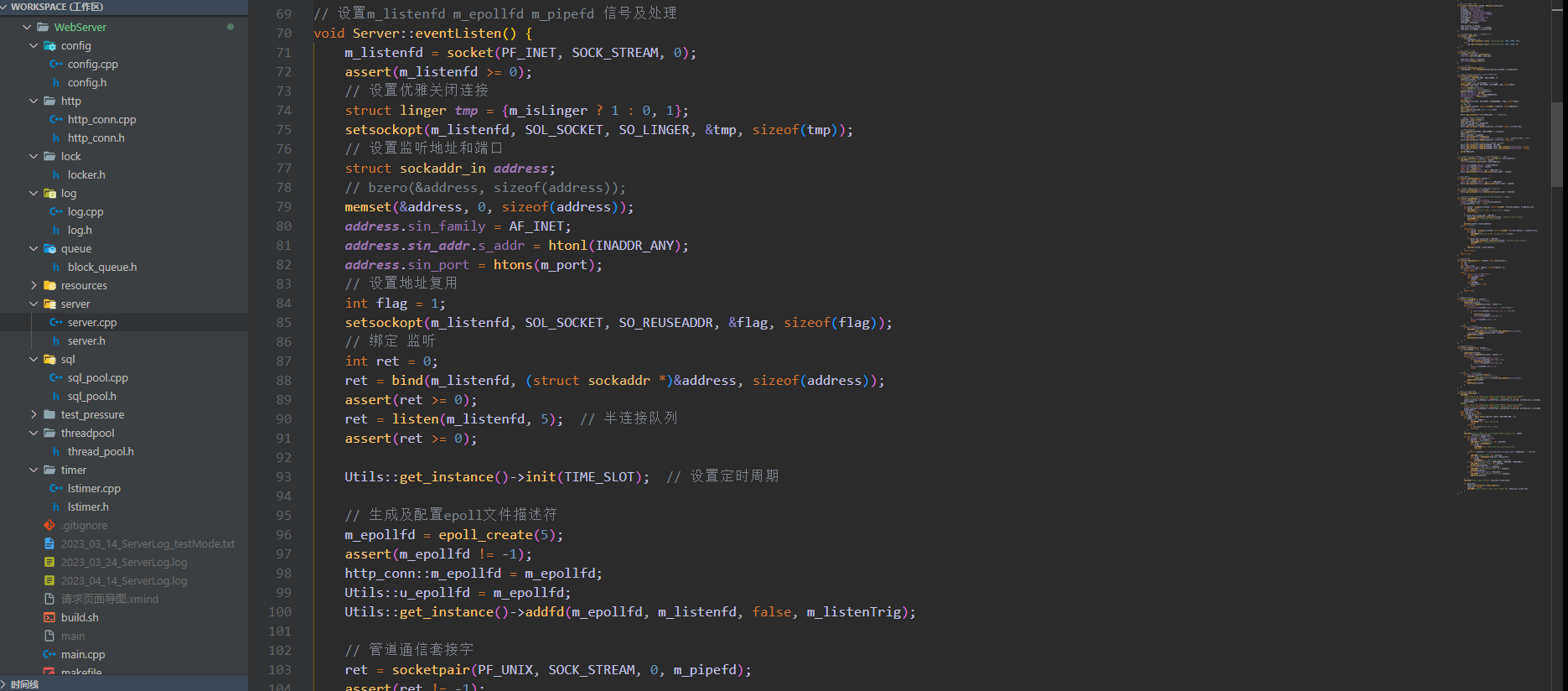Click socketpair call on line 103
The height and width of the screenshot is (691, 1568).
(x=431, y=670)
